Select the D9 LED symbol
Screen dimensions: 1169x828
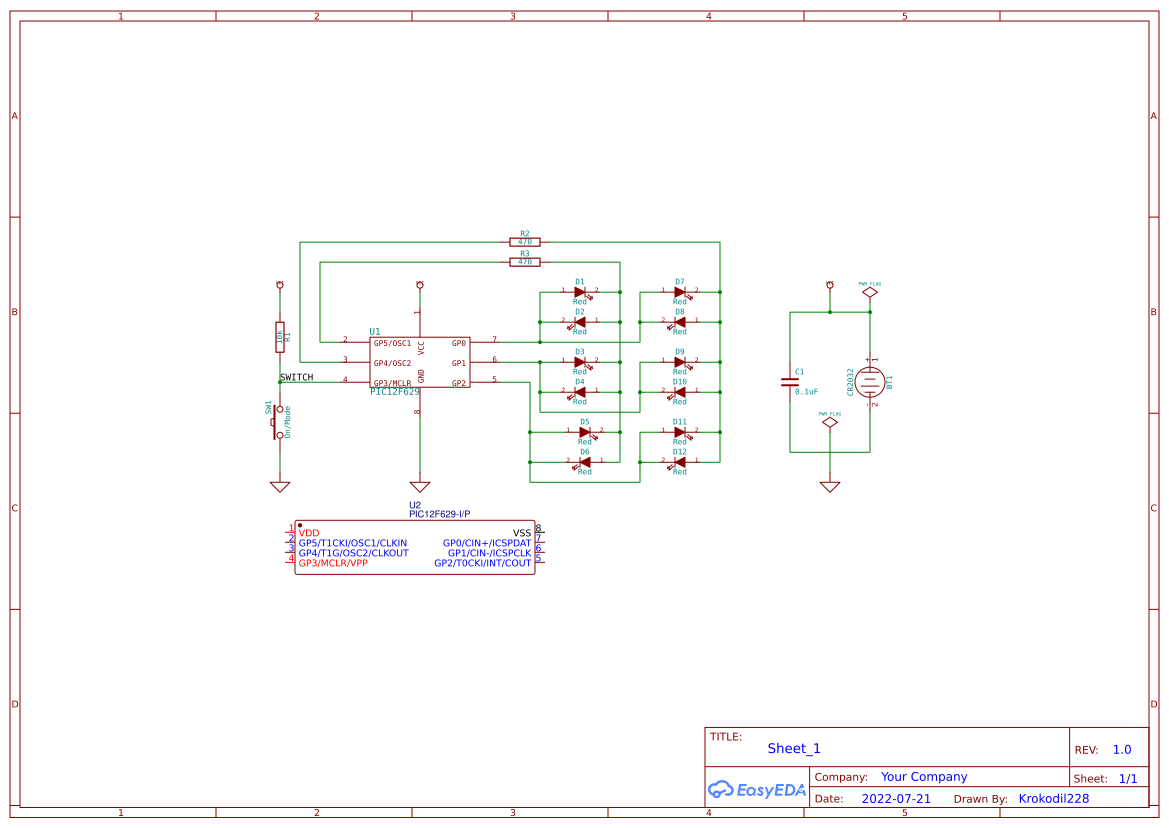point(680,362)
